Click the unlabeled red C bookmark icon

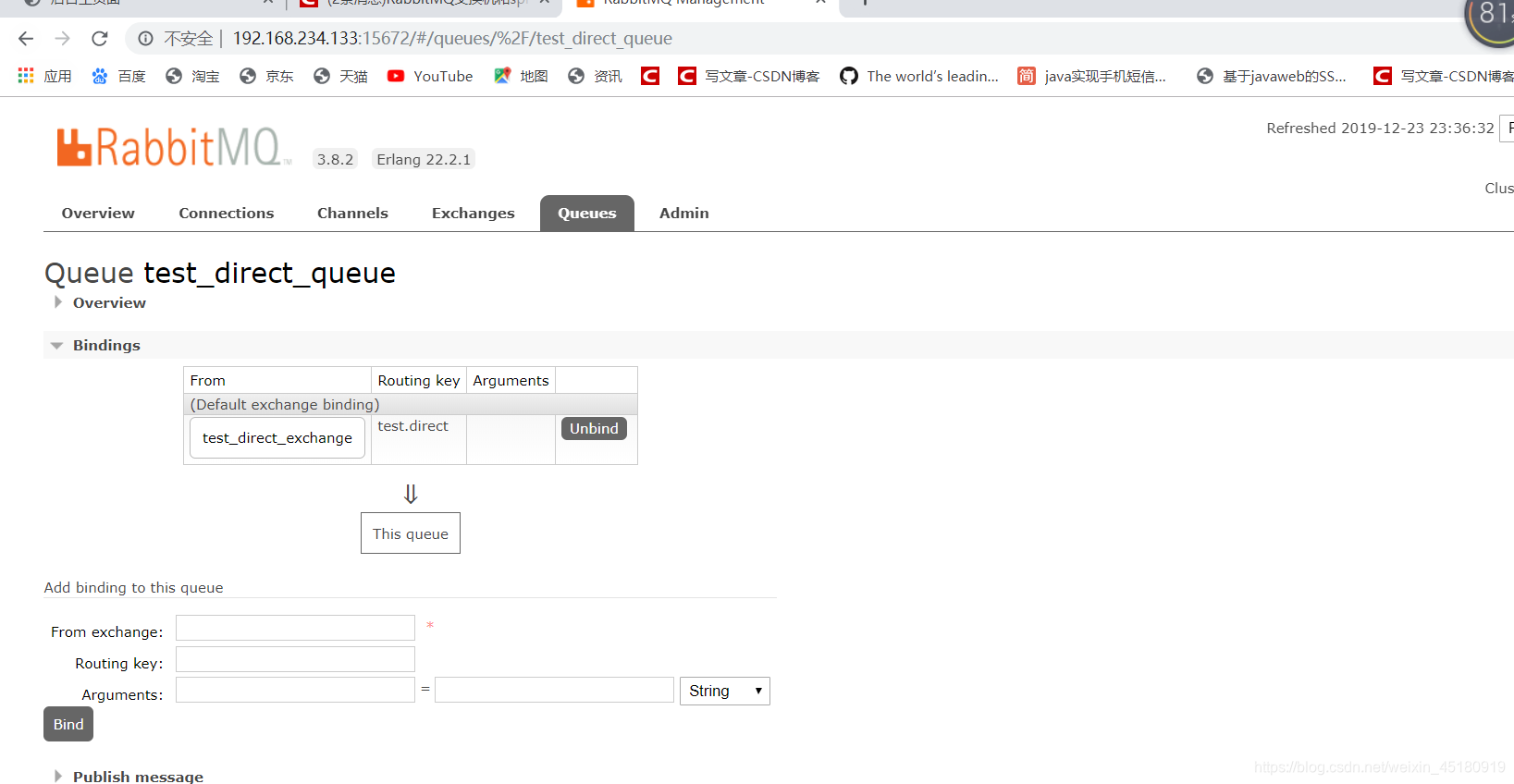pyautogui.click(x=650, y=76)
